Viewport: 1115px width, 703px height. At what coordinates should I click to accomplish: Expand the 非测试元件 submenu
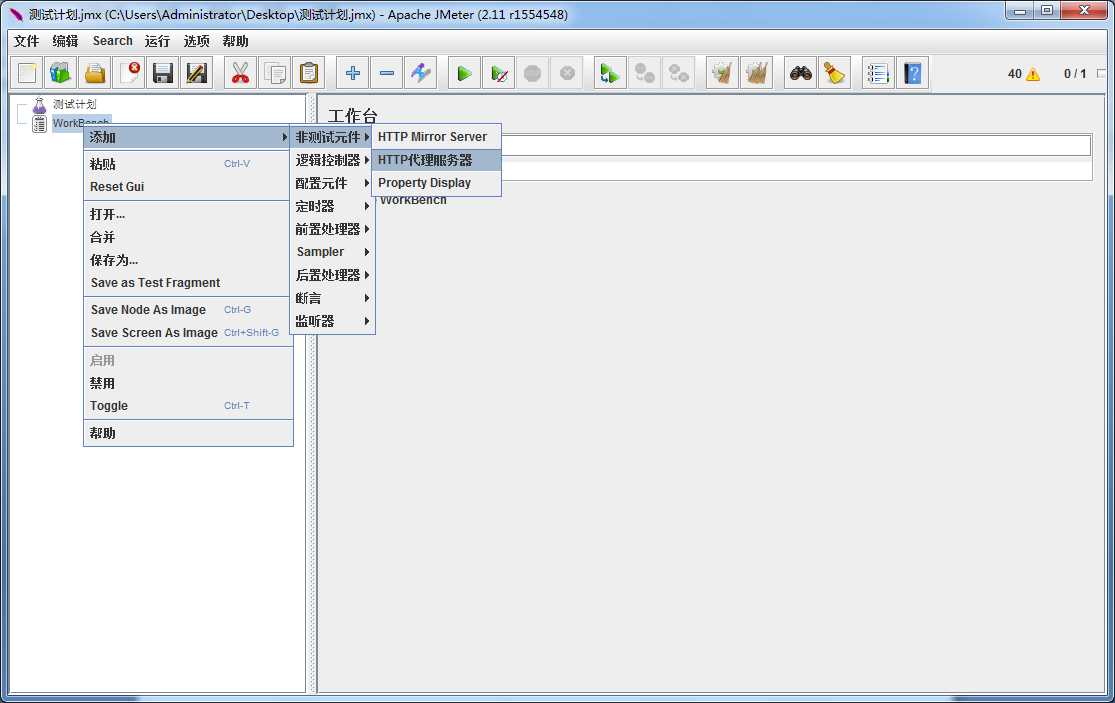pyautogui.click(x=332, y=137)
